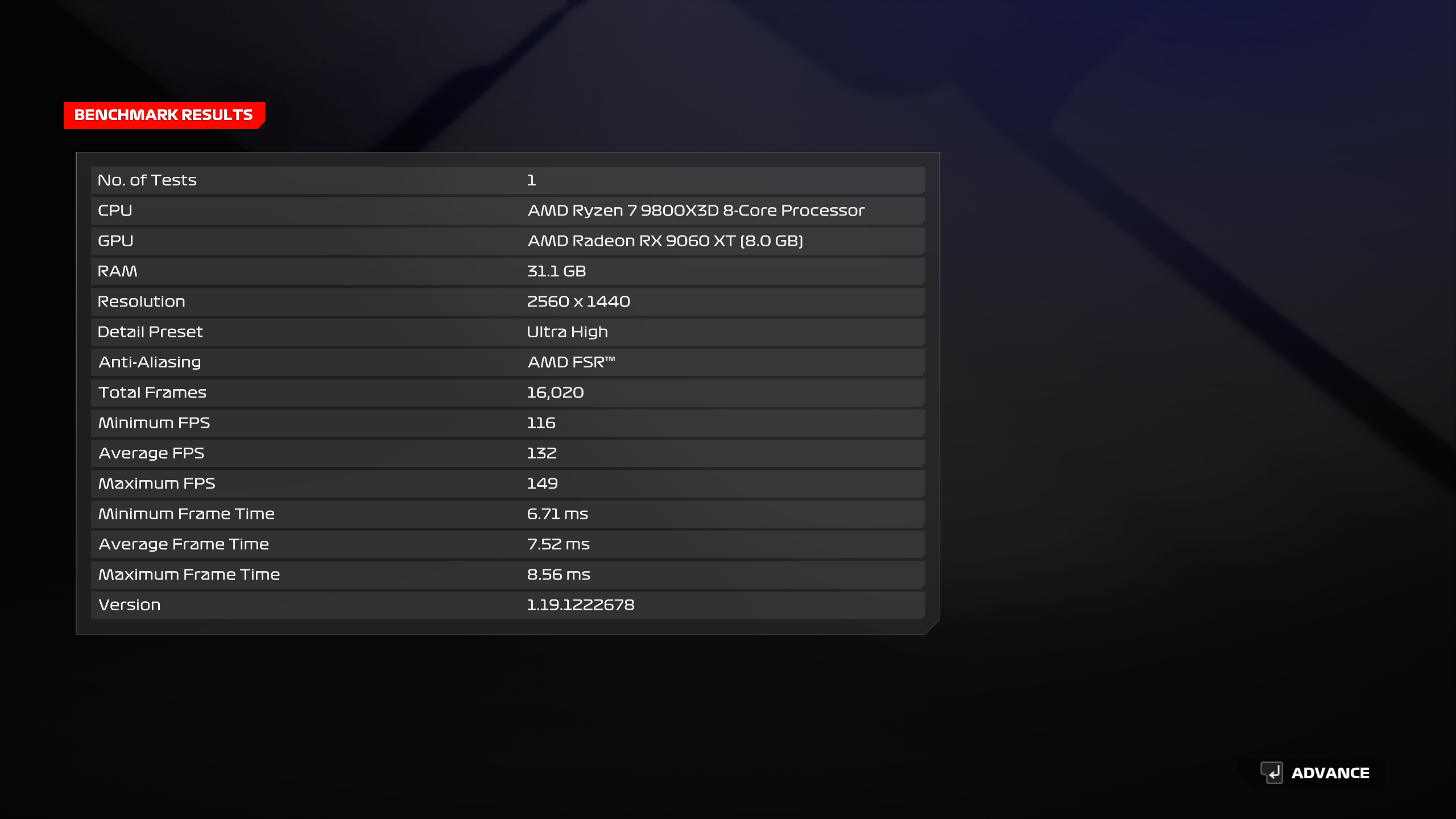Select the Average FPS 132 row
The image size is (1456, 819).
pyautogui.click(x=508, y=453)
